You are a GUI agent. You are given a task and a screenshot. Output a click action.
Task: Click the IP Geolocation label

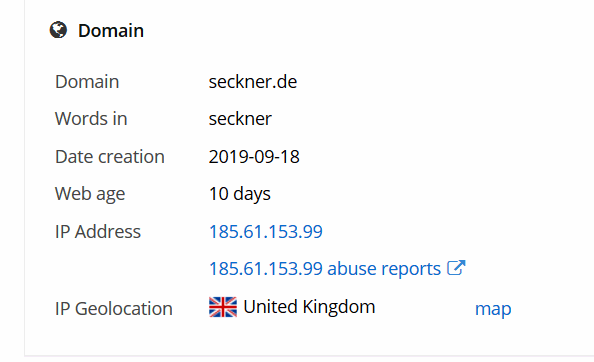pyautogui.click(x=114, y=309)
